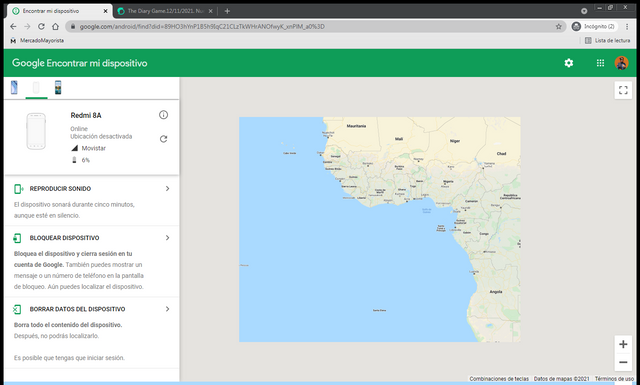Choose REPRODUCIR SONIDO action
This screenshot has width=640, height=385.
coord(60,189)
